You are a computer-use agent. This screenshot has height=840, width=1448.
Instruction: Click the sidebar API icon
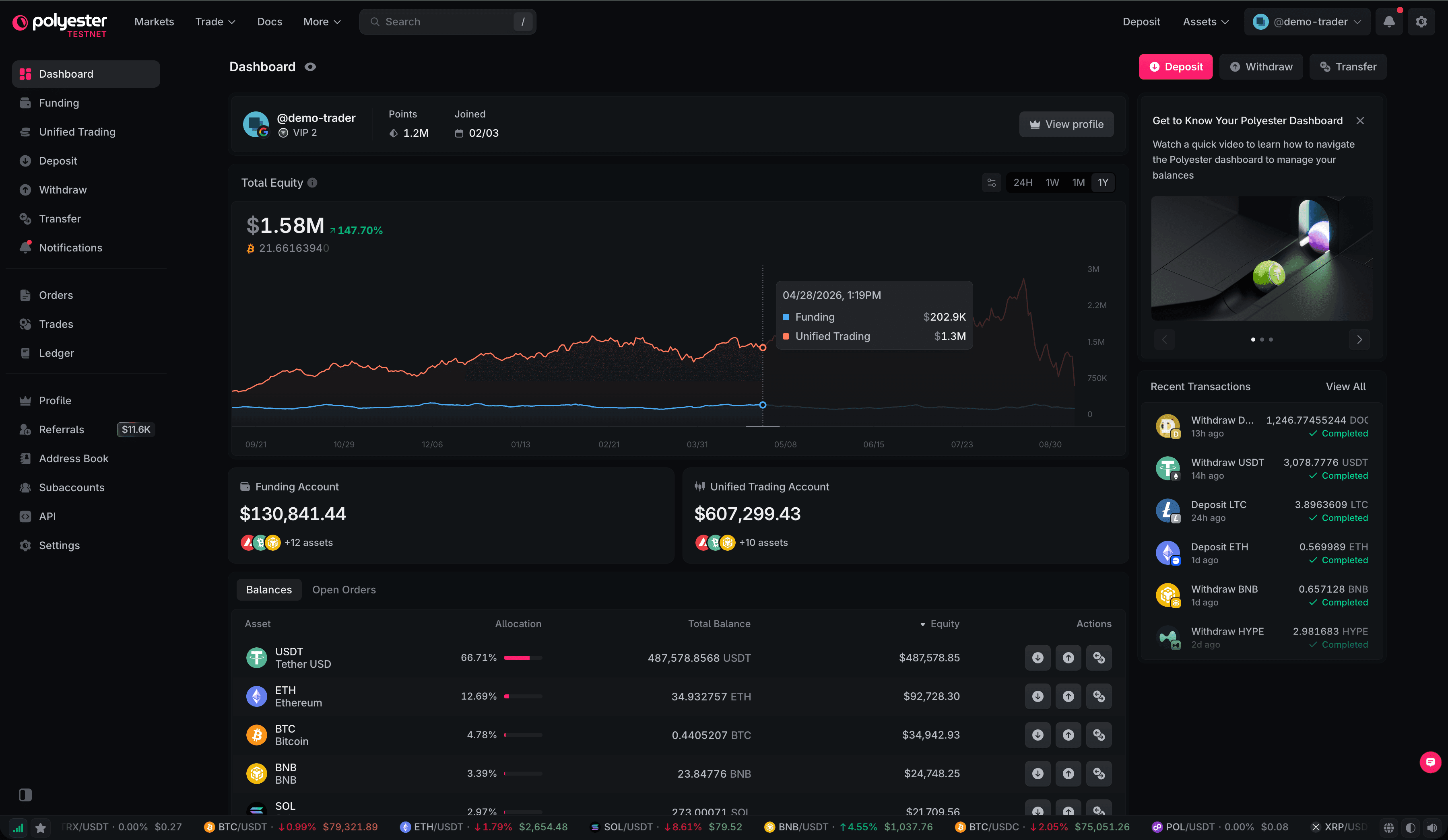25,517
